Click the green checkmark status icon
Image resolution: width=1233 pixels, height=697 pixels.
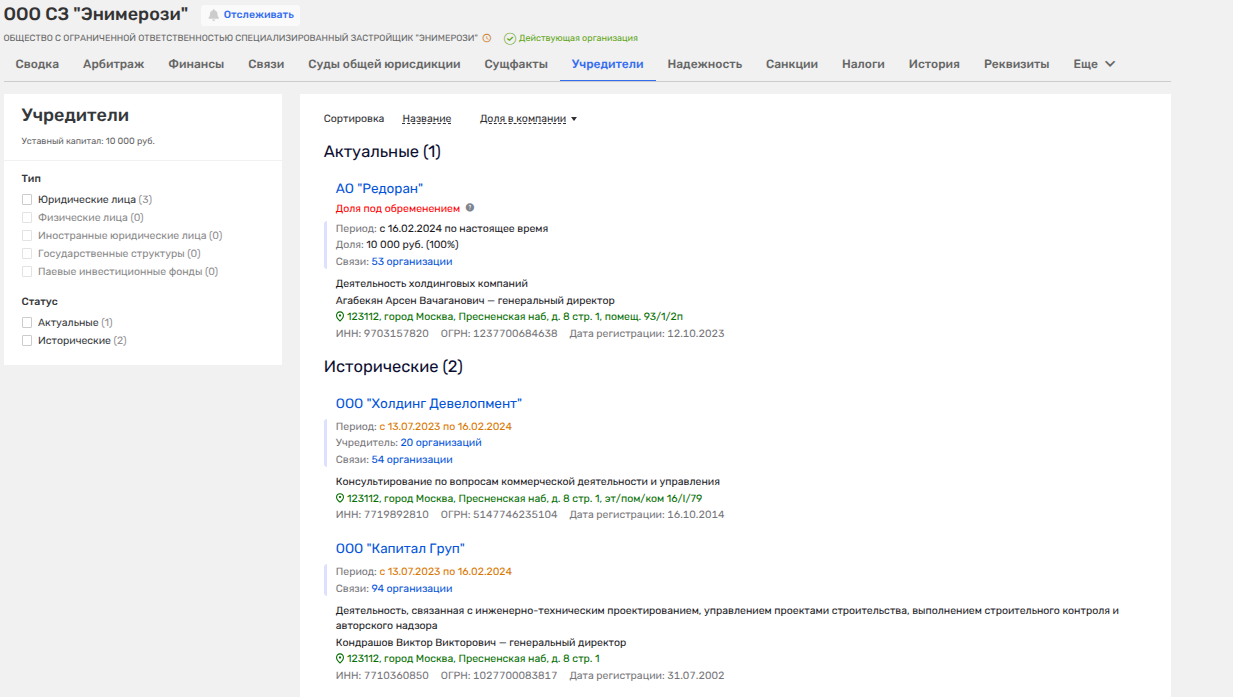tap(509, 38)
